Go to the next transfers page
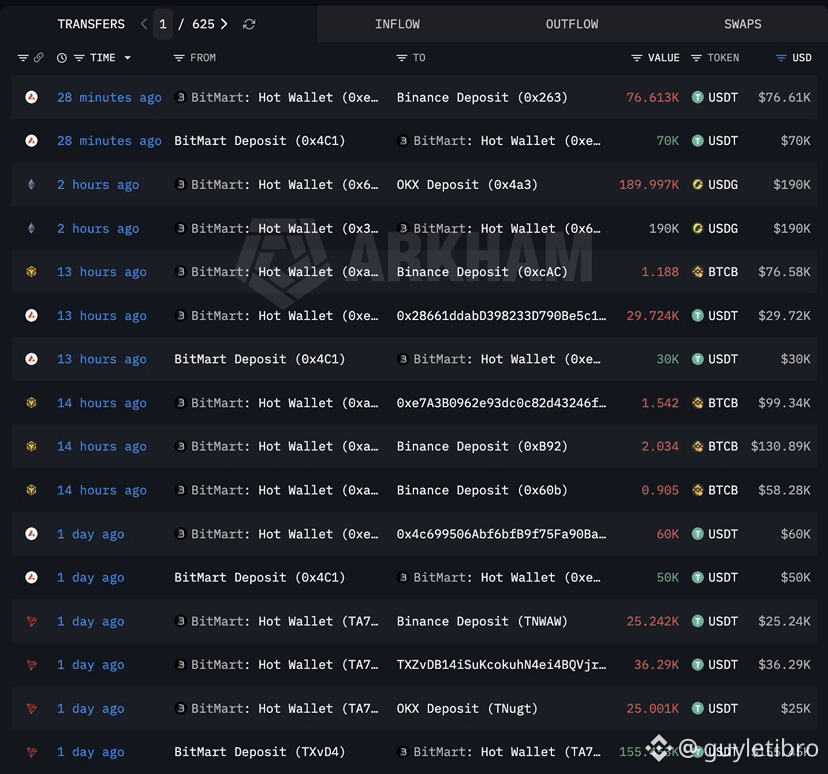Viewport: 828px width, 774px height. [x=224, y=24]
